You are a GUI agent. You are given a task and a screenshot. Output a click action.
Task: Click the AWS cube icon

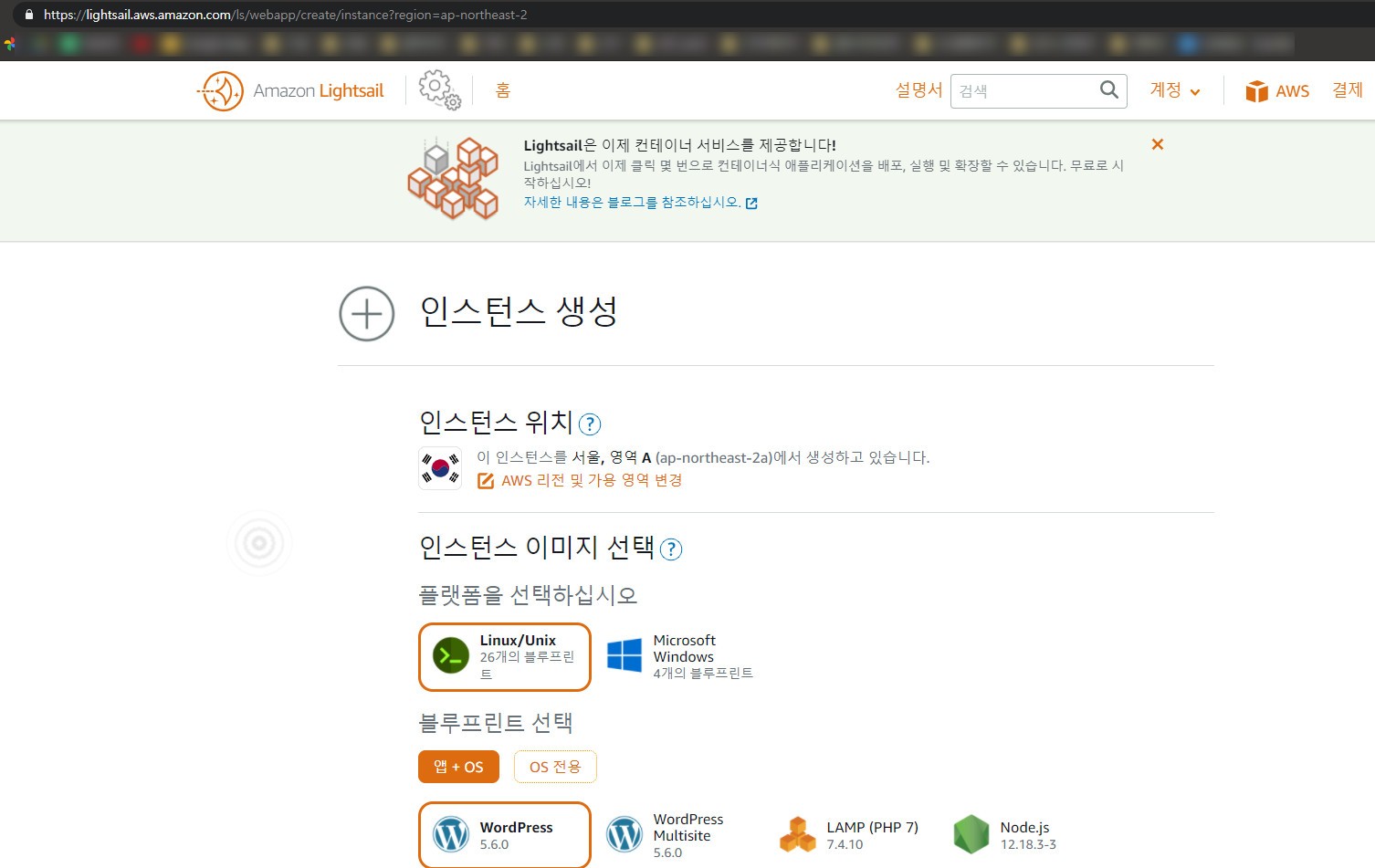tap(1257, 91)
